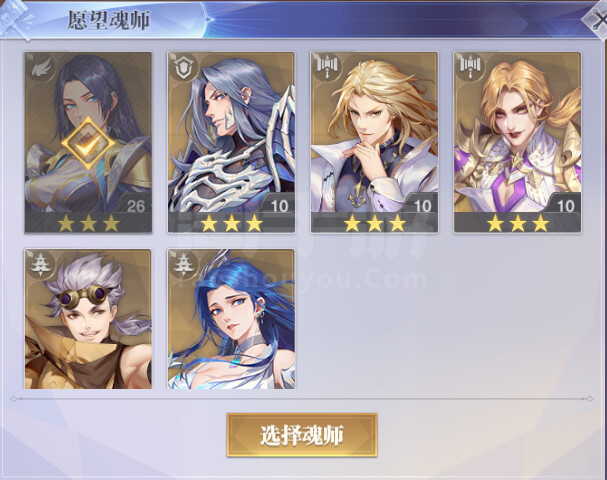Click the hammer icon beside 愿望魂师 title

16,20
